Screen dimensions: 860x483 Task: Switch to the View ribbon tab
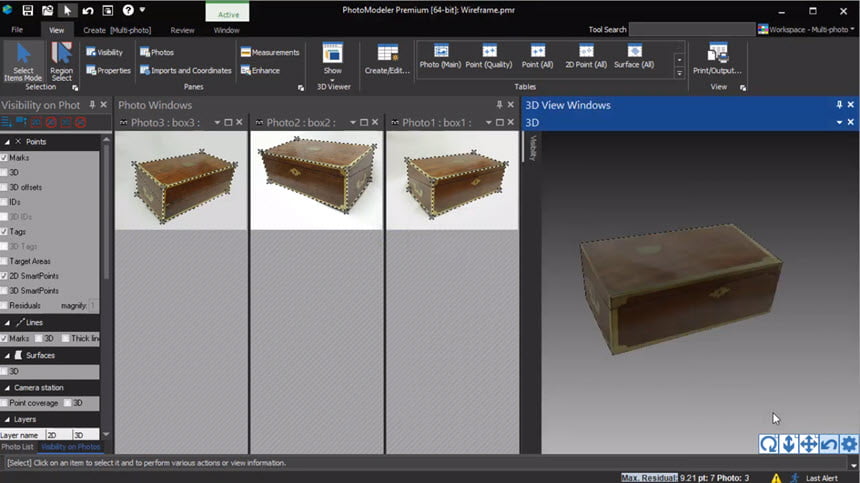point(56,30)
